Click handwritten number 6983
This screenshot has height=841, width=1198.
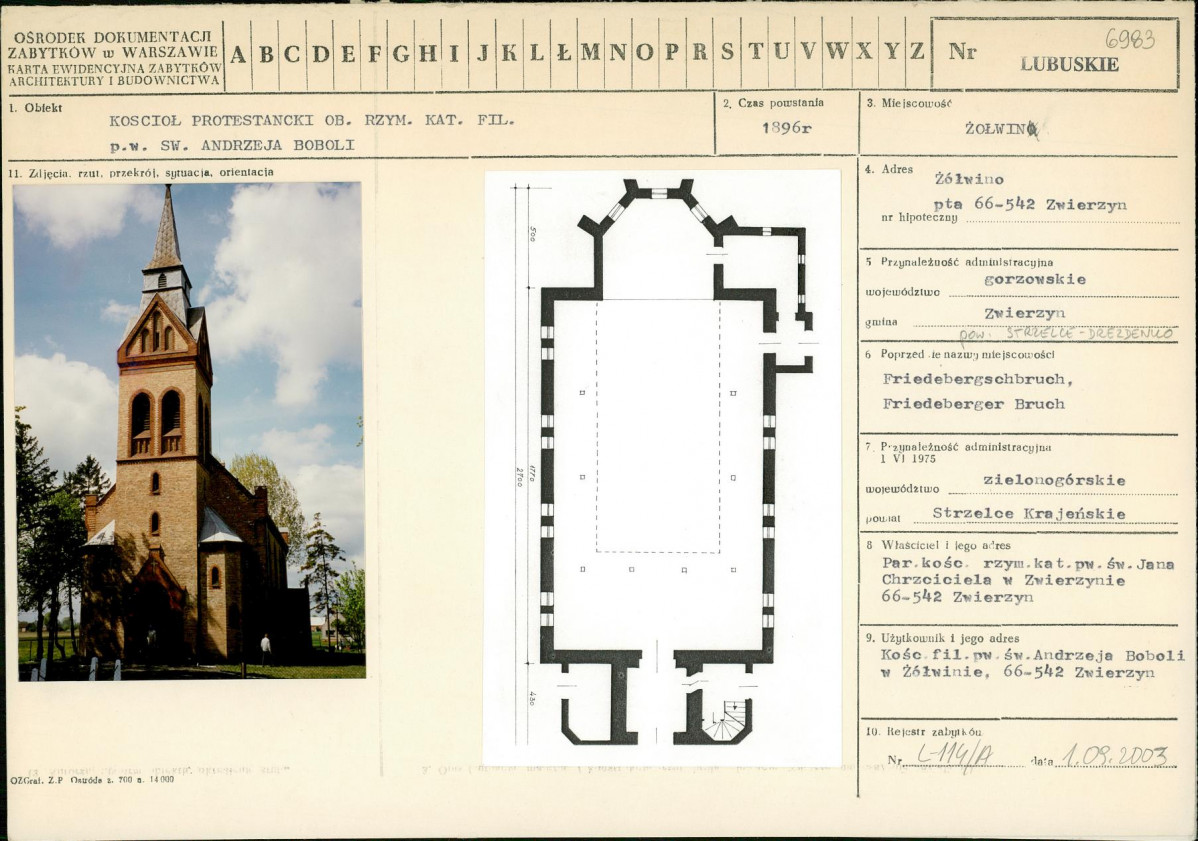click(x=1130, y=38)
